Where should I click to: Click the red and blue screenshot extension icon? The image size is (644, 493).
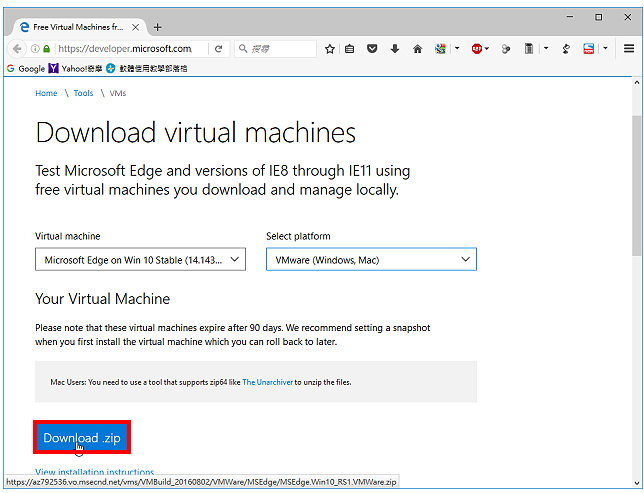tap(589, 49)
